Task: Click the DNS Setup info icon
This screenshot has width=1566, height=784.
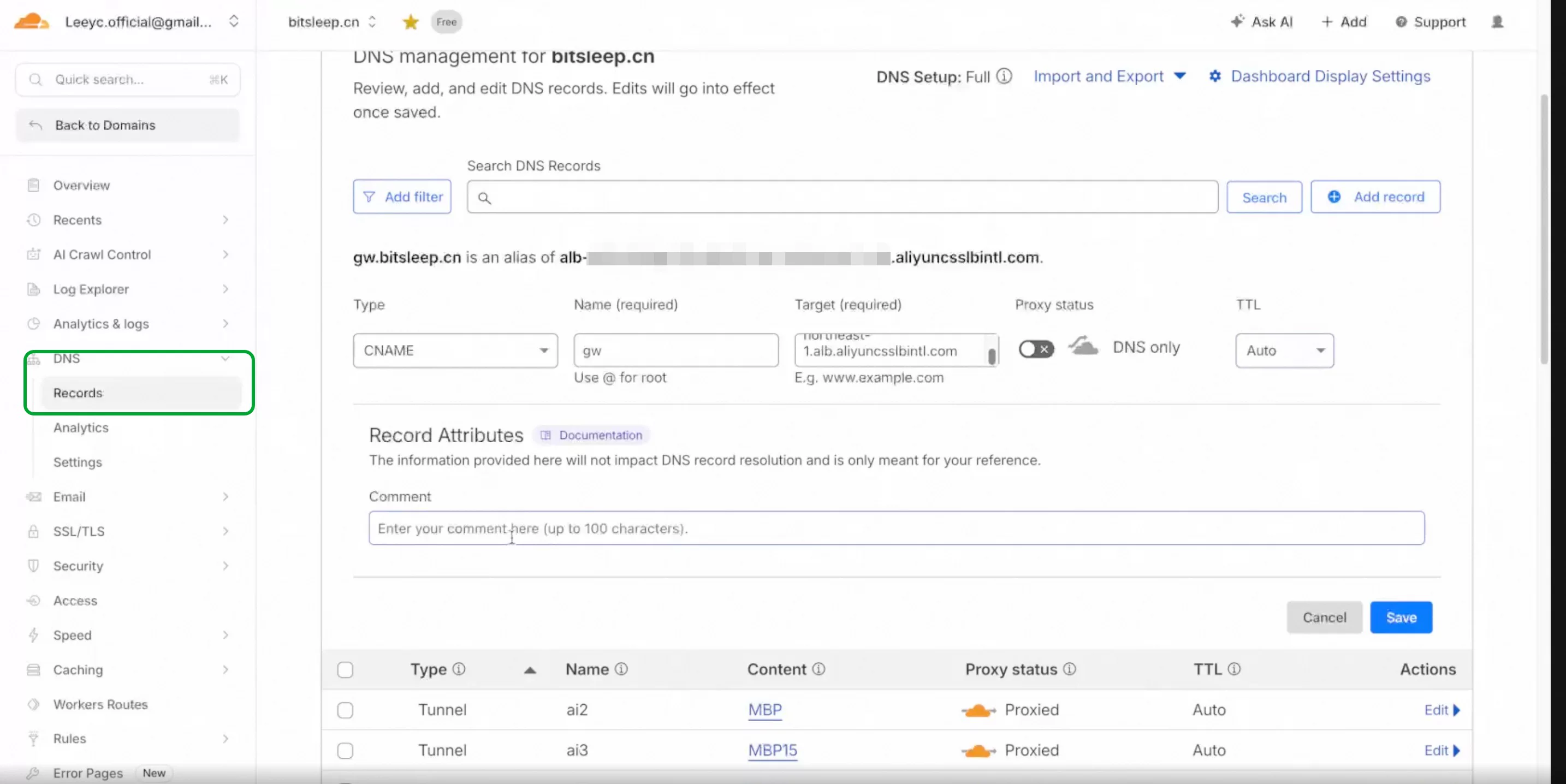Action: click(1004, 76)
